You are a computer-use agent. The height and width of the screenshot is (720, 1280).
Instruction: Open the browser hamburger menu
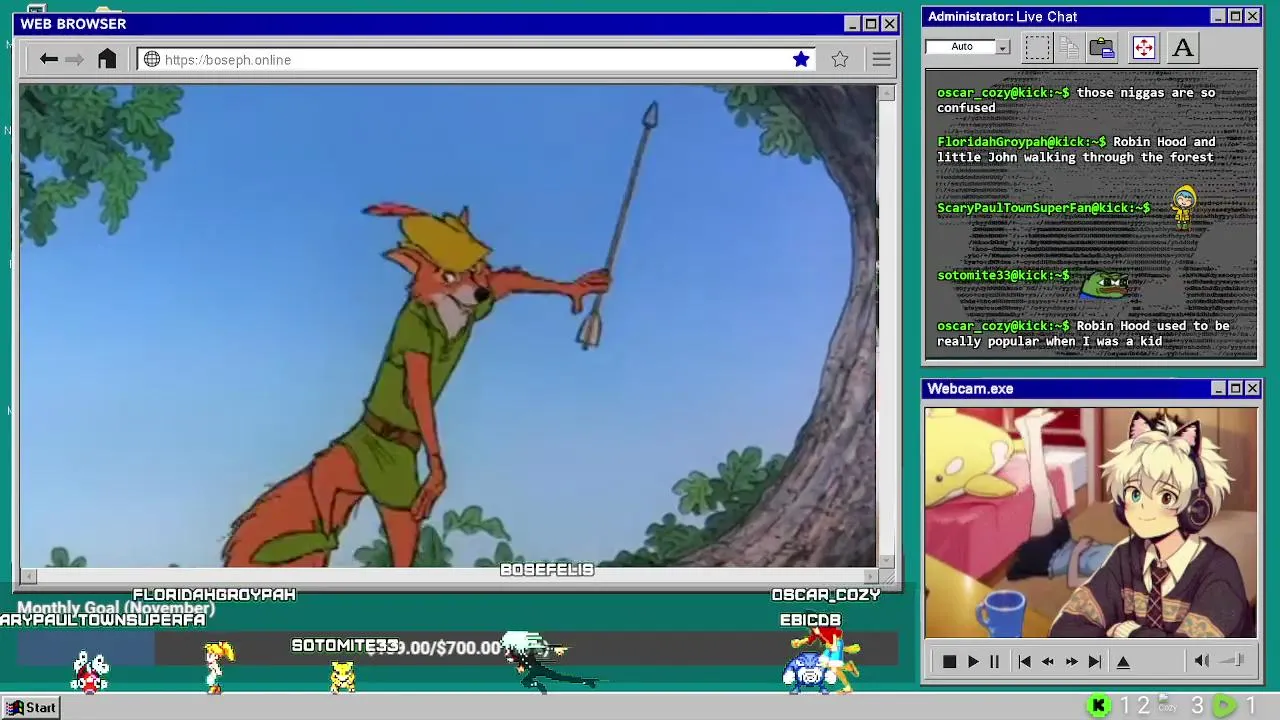(x=881, y=59)
